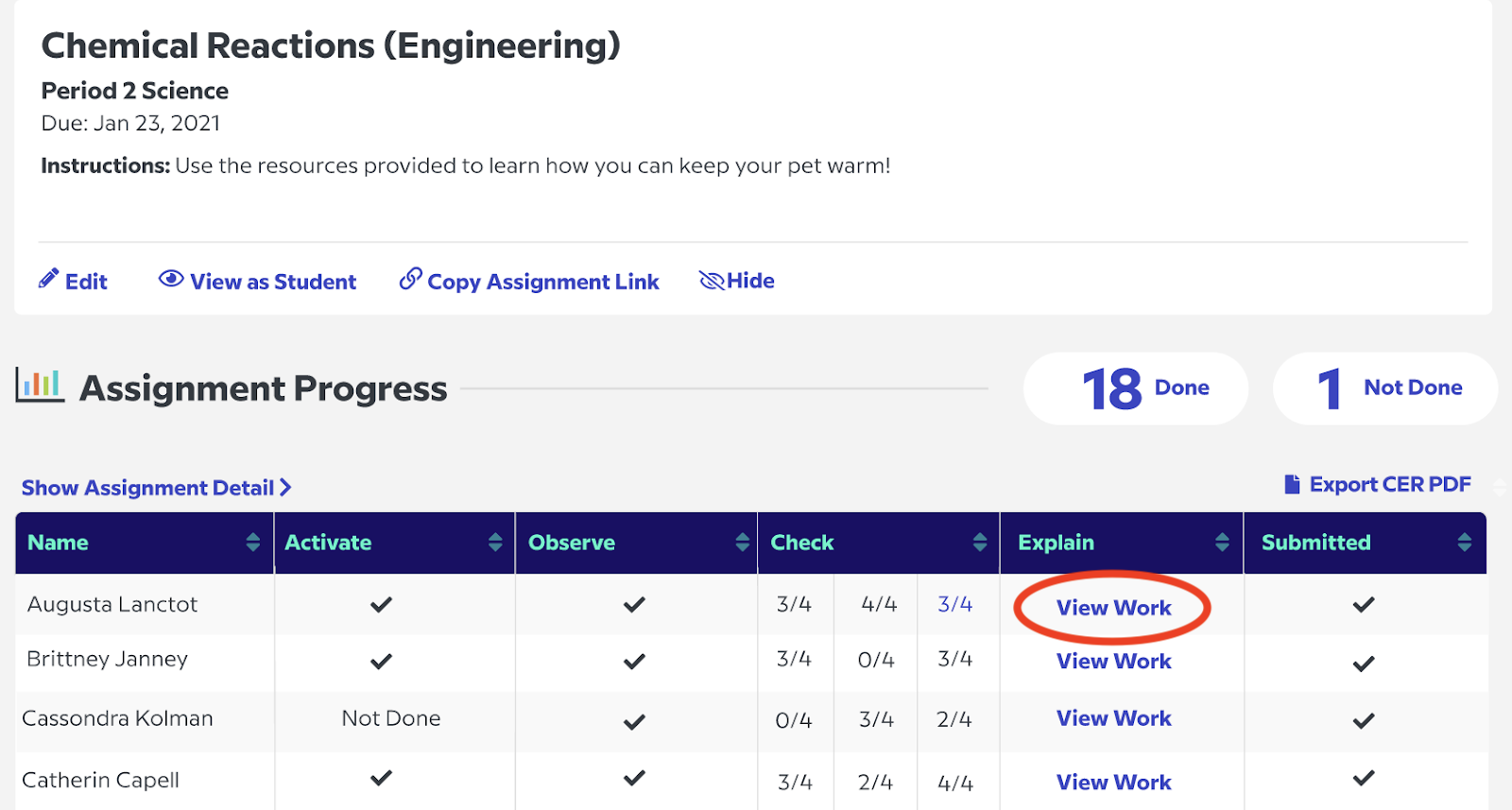Image resolution: width=1512 pixels, height=810 pixels.
Task: Click the bar chart Assignment Progress icon
Action: point(40,387)
